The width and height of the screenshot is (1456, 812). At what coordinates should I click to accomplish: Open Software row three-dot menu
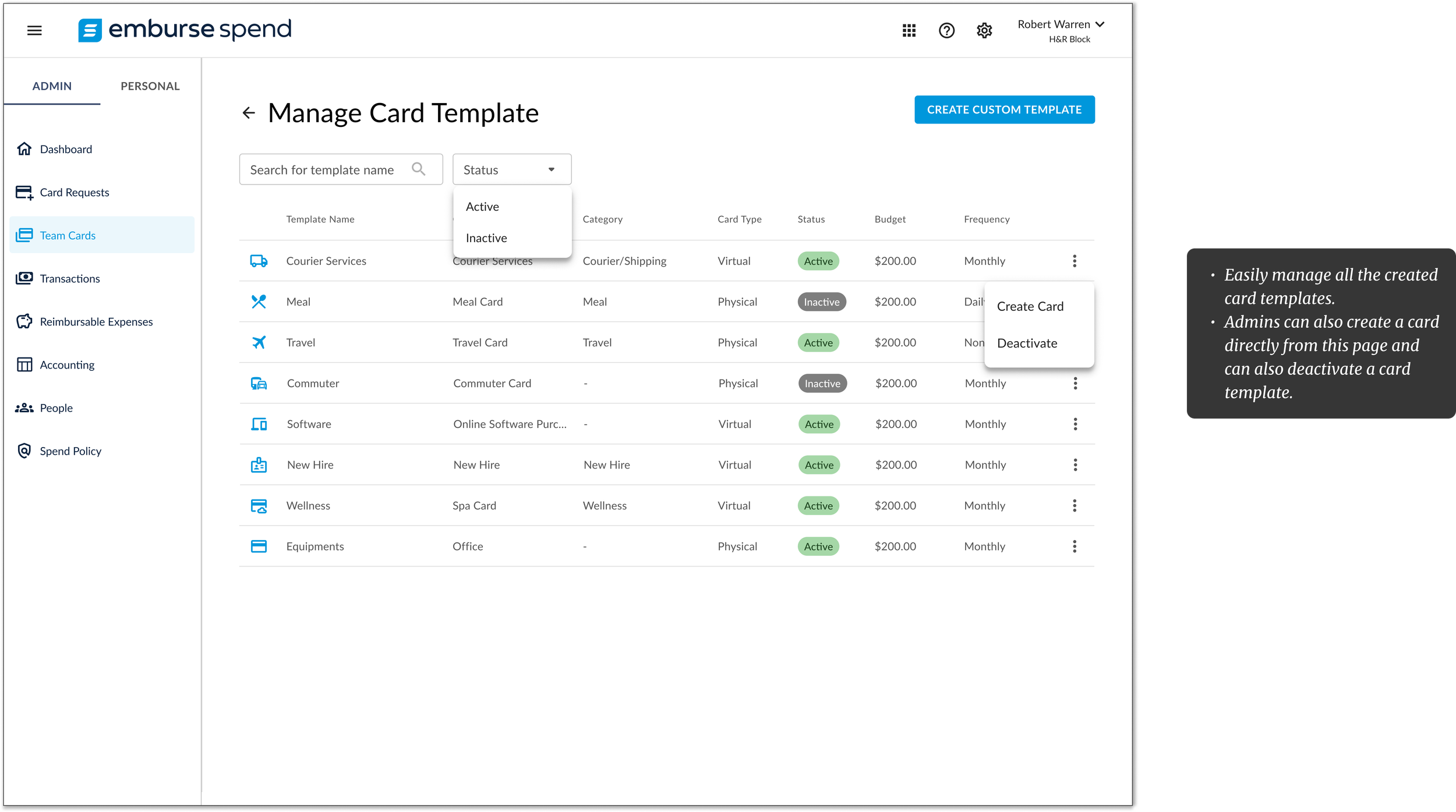[x=1075, y=424]
